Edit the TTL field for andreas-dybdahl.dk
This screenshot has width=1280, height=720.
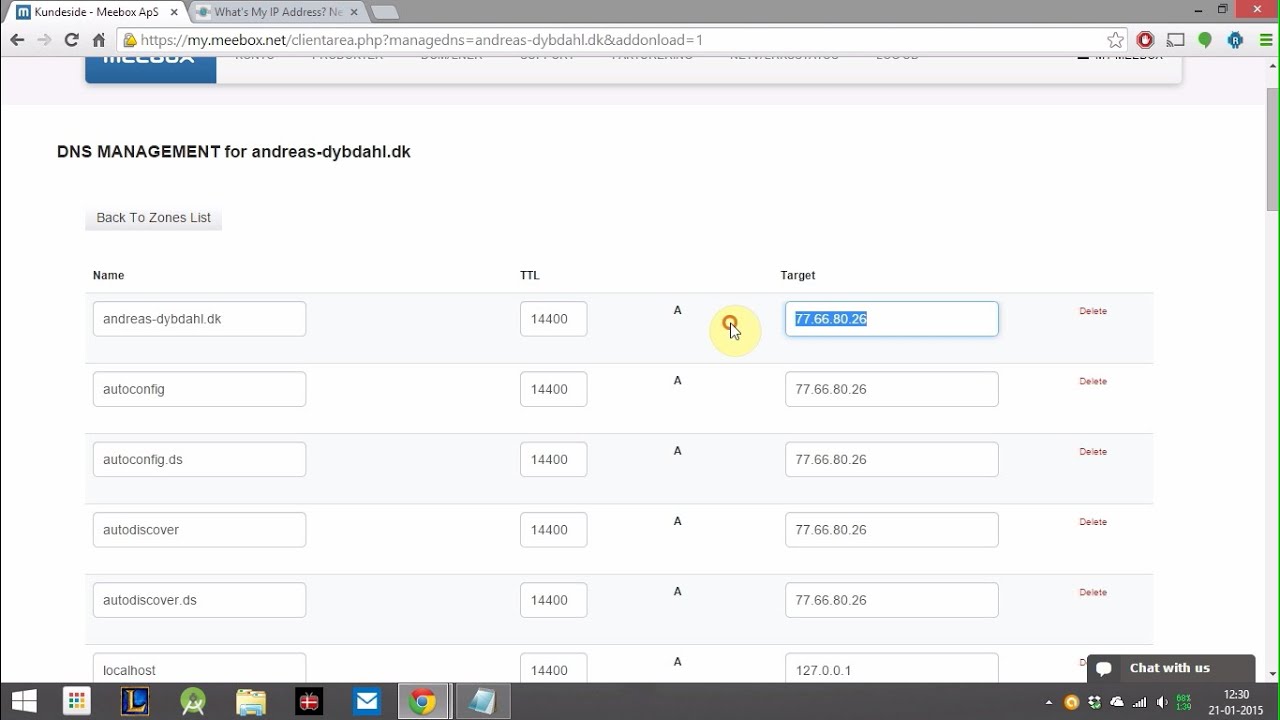click(553, 319)
